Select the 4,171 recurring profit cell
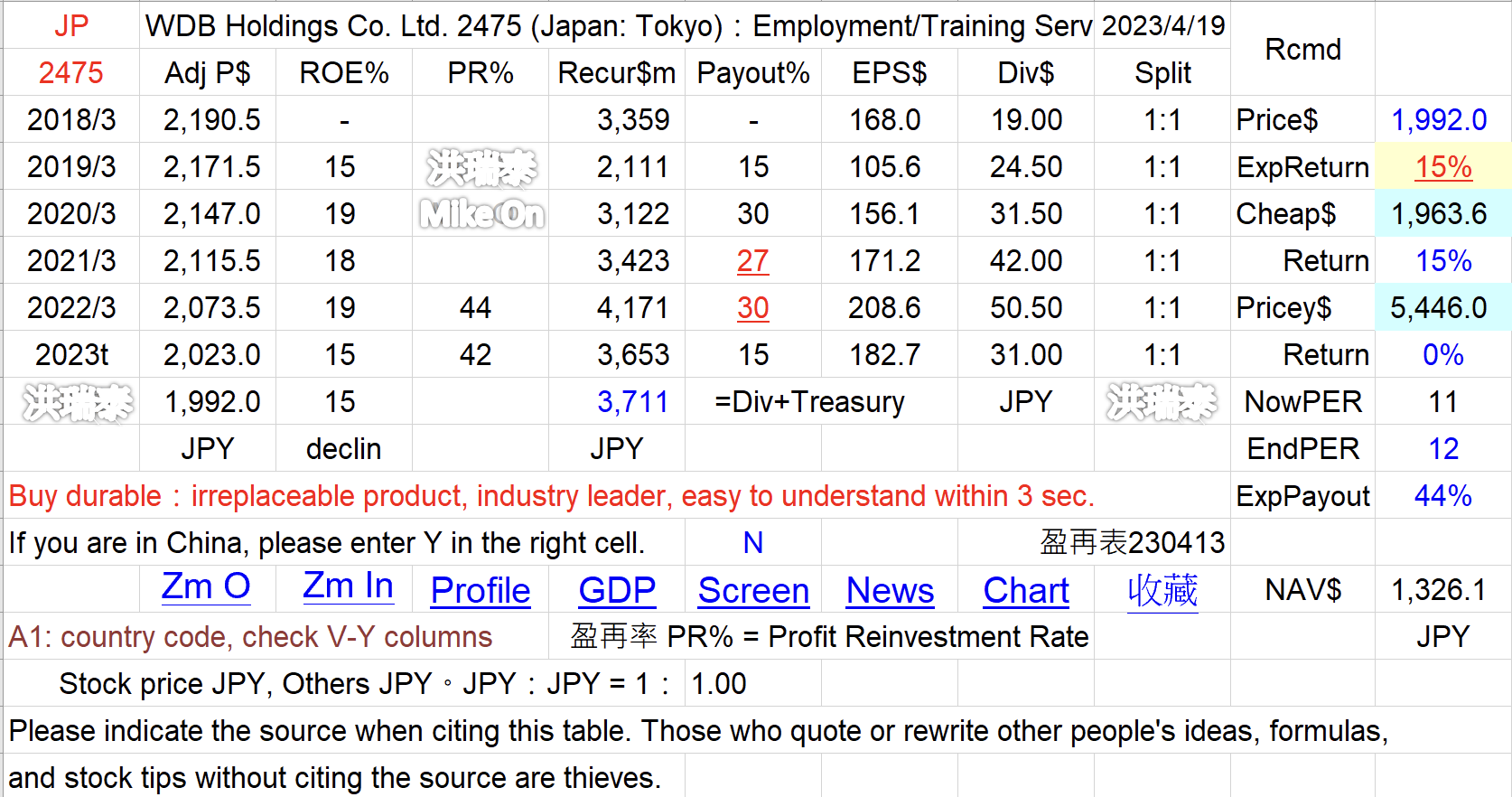 click(x=617, y=308)
